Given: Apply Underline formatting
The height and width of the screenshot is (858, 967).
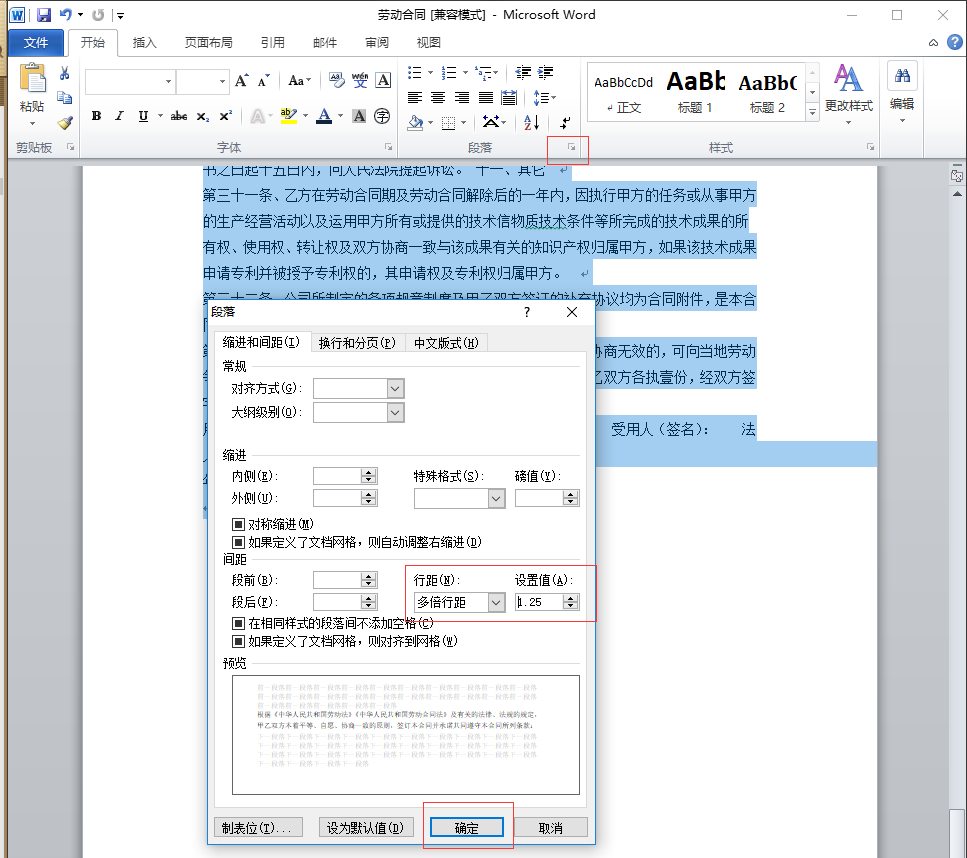Looking at the screenshot, I should 143,116.
